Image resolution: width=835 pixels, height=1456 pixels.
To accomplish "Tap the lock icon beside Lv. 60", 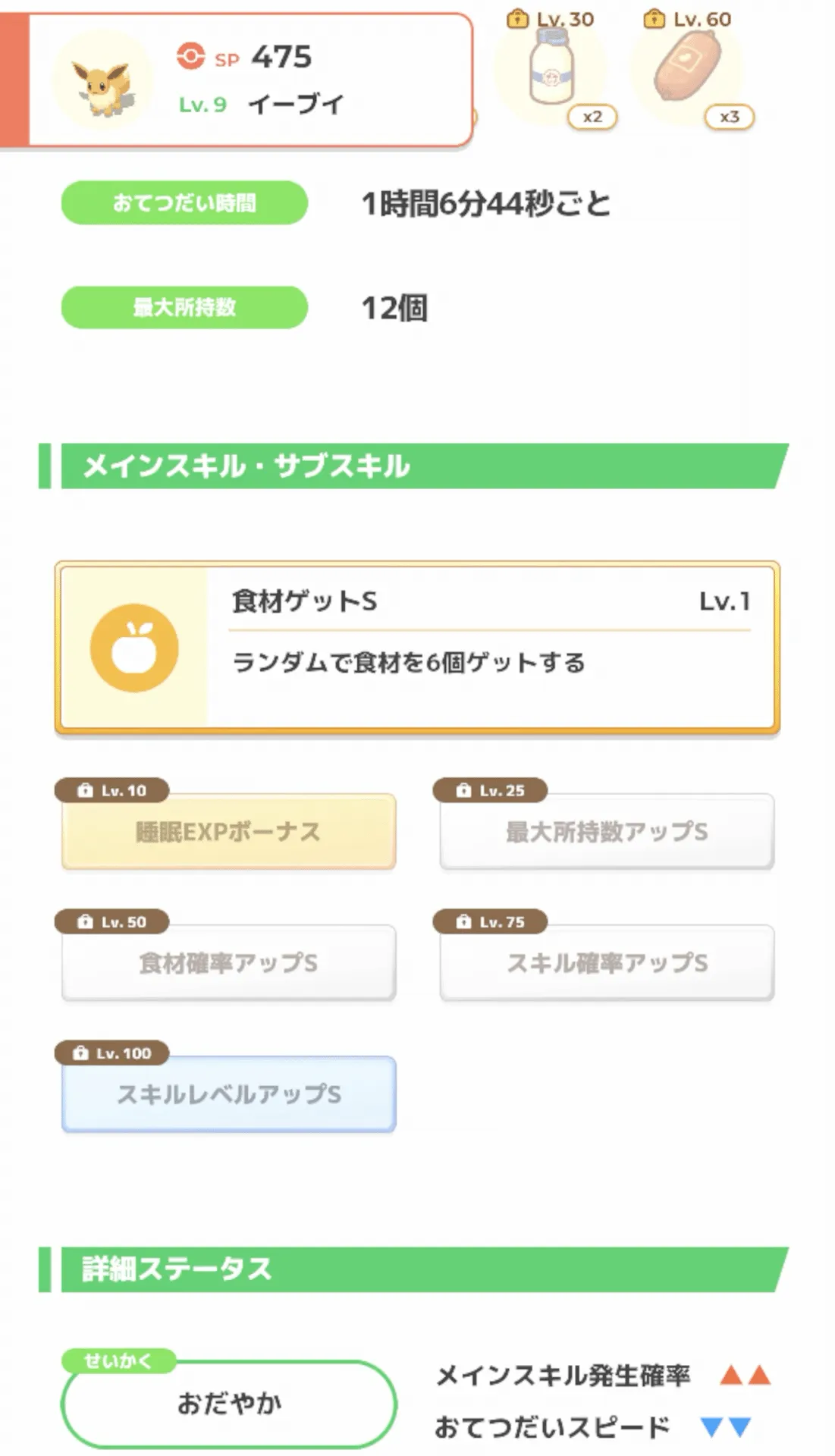I will (x=654, y=18).
